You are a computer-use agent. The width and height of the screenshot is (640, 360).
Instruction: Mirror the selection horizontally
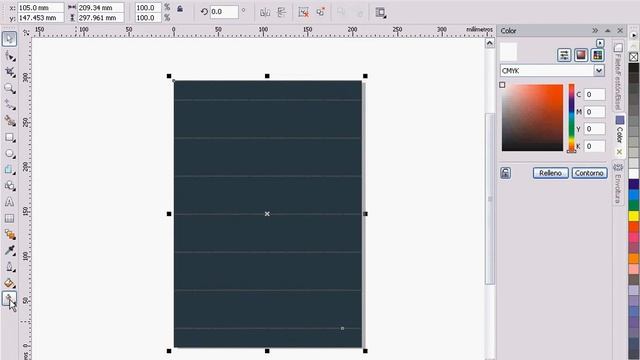pyautogui.click(x=265, y=12)
